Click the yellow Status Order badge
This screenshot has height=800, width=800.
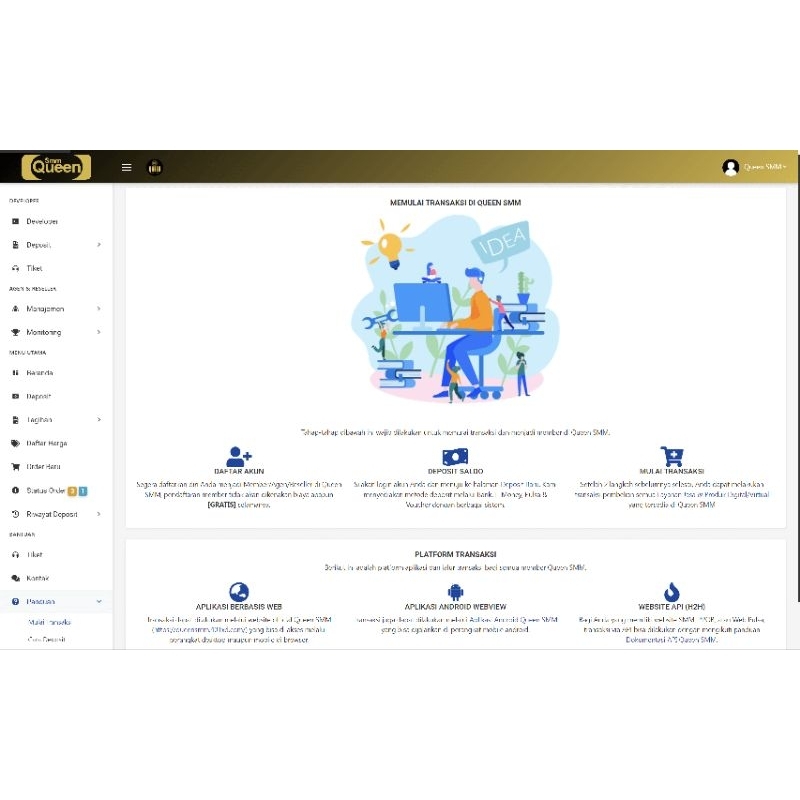coord(72,491)
